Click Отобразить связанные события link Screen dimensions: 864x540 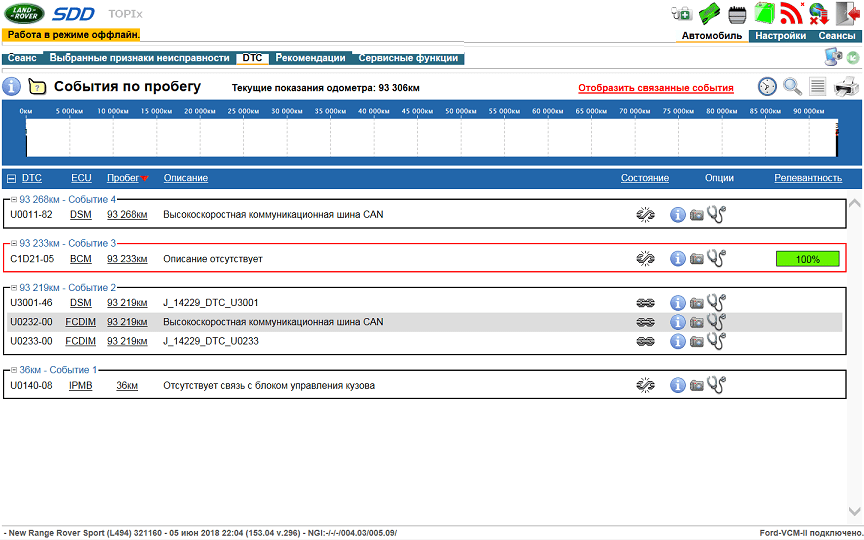[x=656, y=88]
